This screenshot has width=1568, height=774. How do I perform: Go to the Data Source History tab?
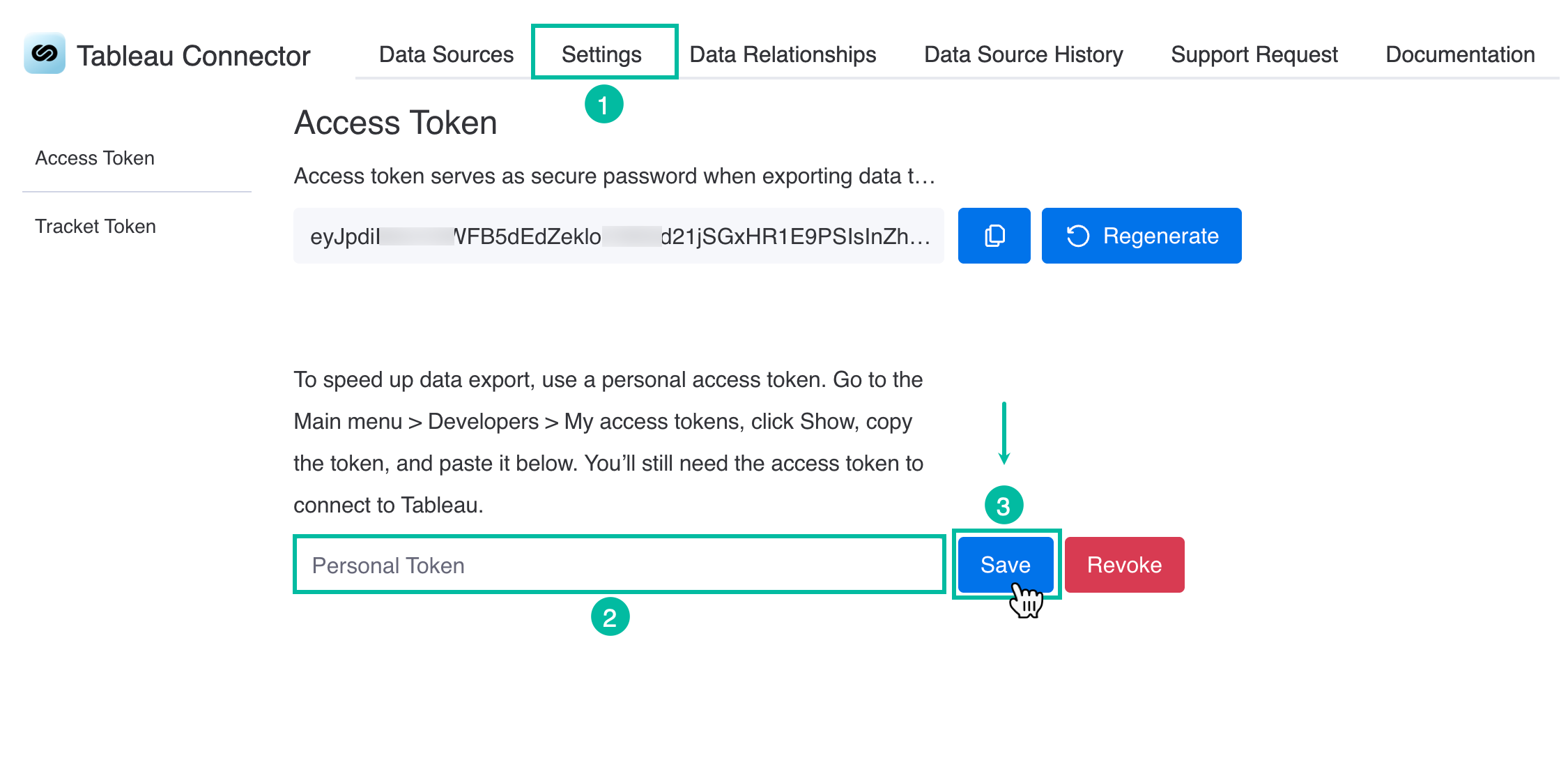point(1023,54)
